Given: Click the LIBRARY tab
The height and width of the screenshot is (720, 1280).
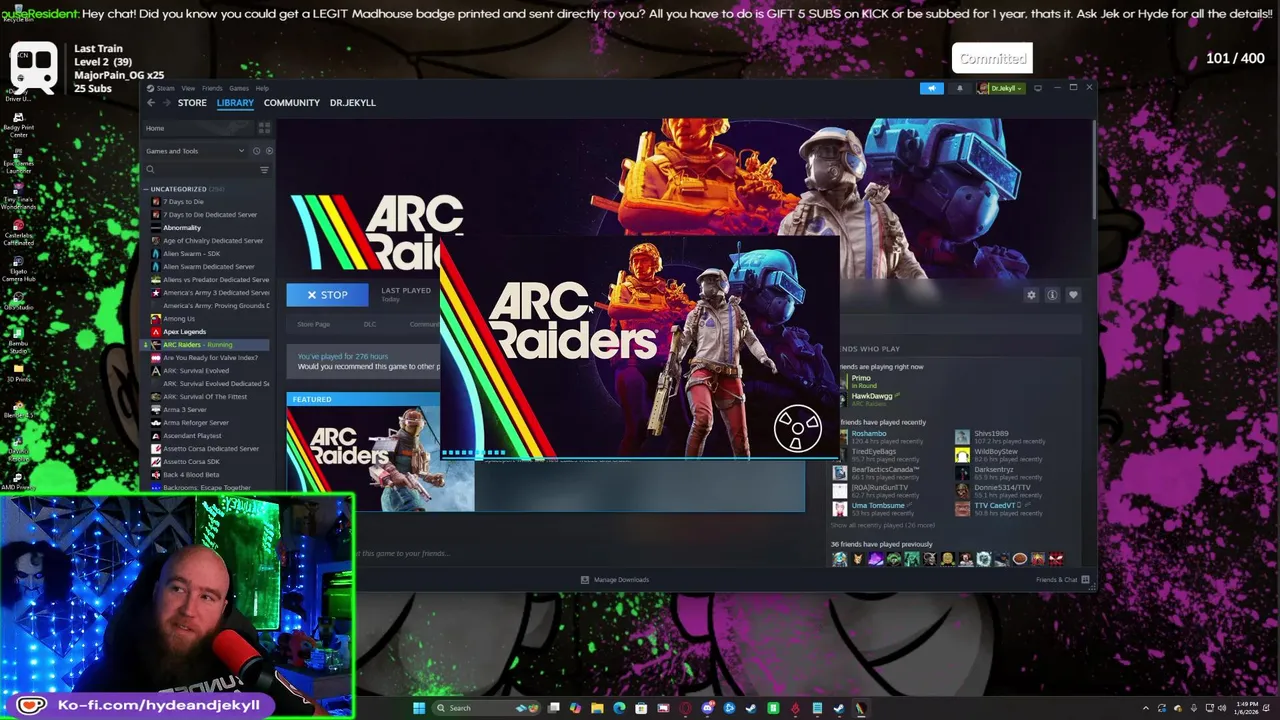Looking at the screenshot, I should click(x=235, y=103).
